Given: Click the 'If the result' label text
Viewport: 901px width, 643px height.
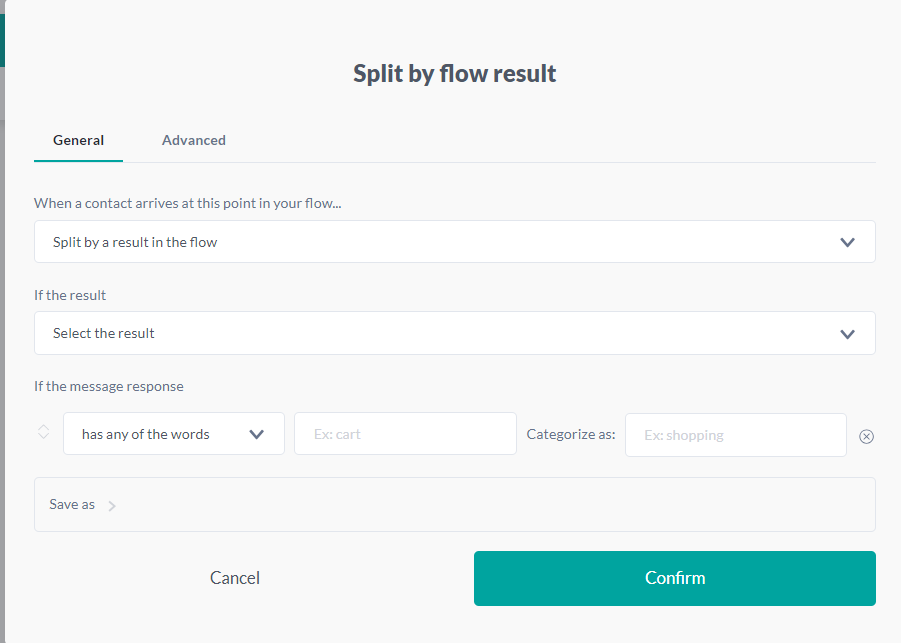Looking at the screenshot, I should tap(70, 295).
